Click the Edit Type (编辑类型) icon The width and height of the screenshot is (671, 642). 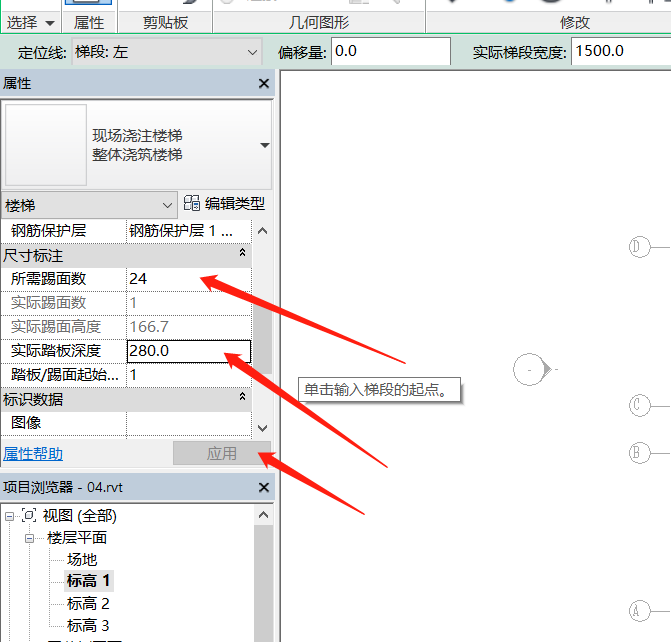(192, 204)
